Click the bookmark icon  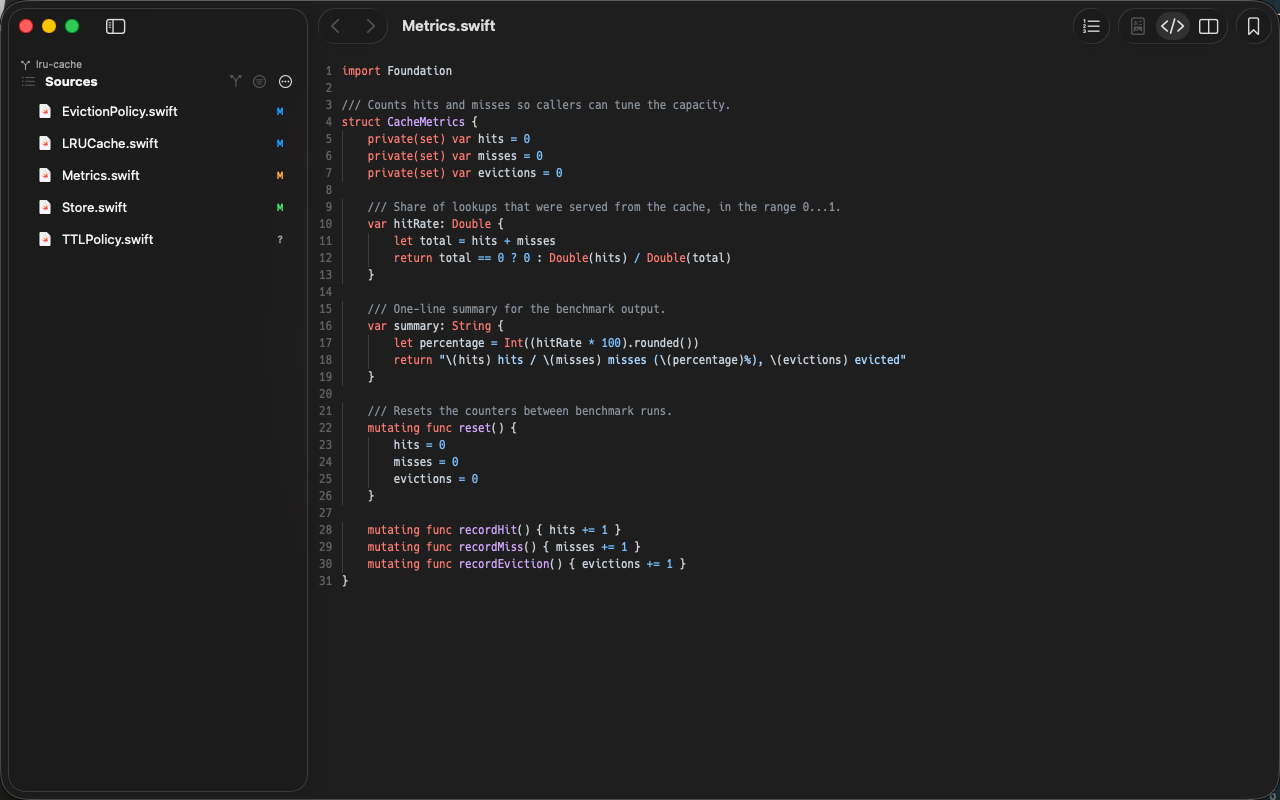pos(1254,26)
